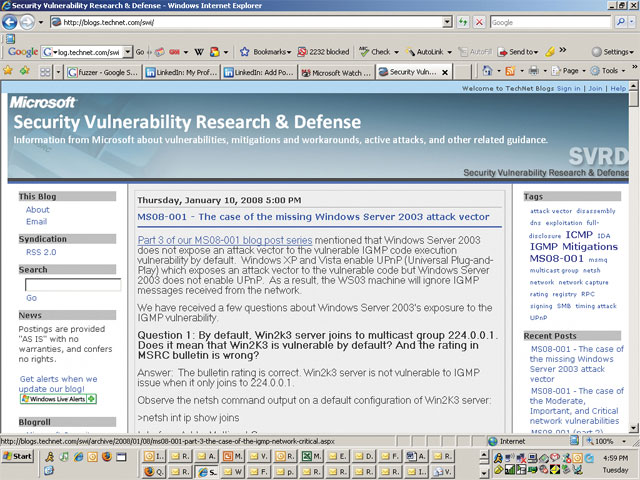Expand the recent pages dropdown arrow
Screen dimensions: 640x480
(x=40, y=22)
